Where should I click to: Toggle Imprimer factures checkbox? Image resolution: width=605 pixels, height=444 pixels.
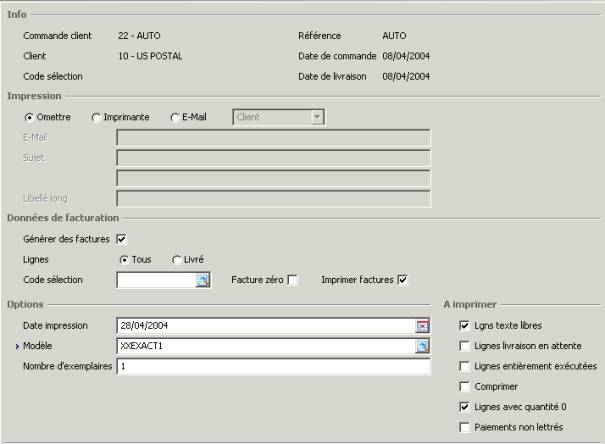coord(403,280)
